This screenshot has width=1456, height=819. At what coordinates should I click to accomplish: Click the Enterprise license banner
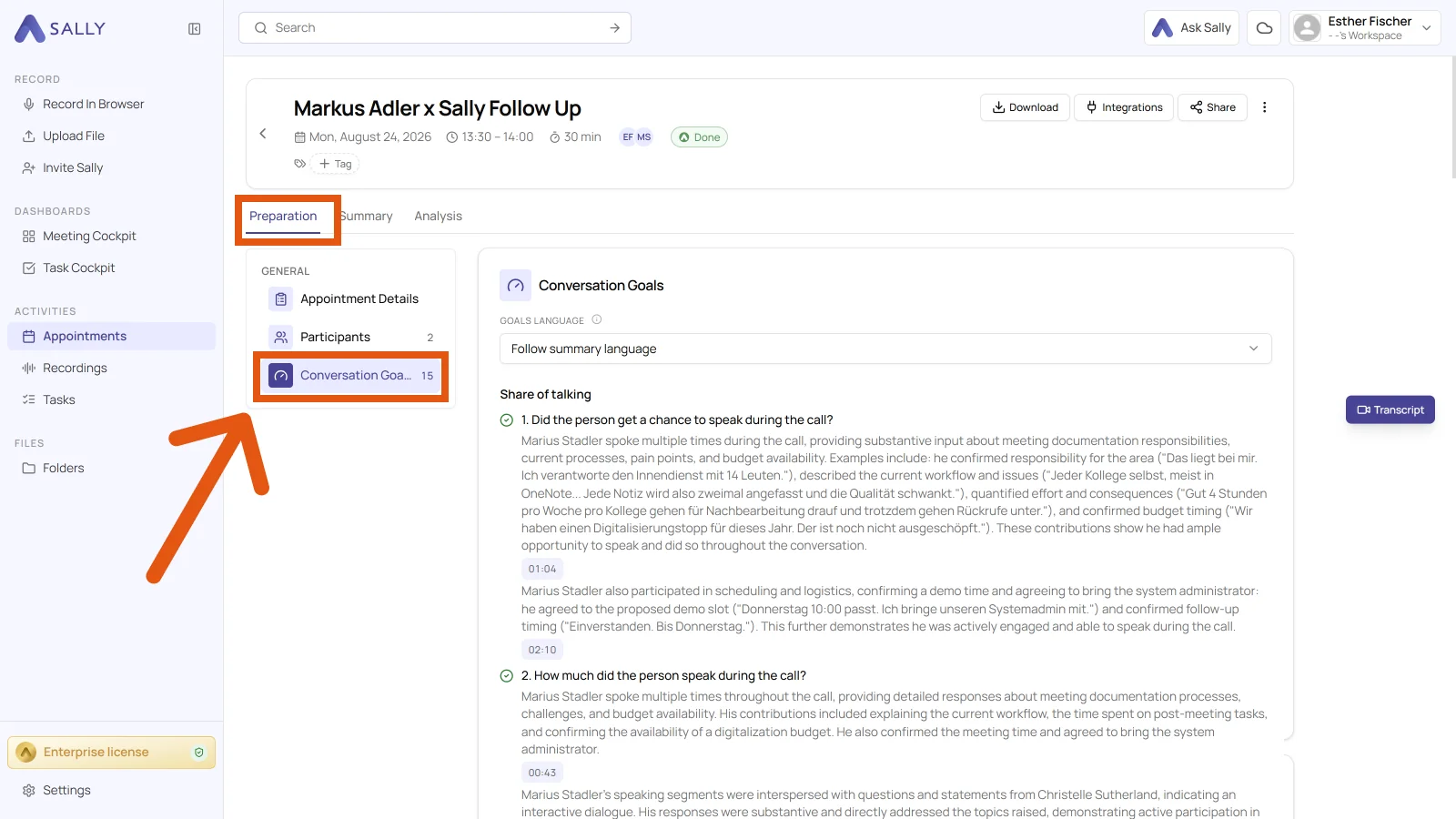tap(112, 753)
